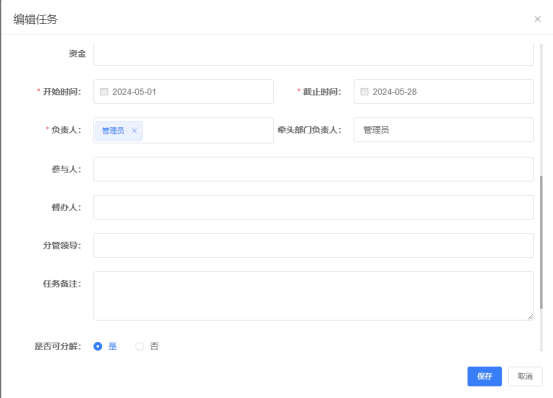The width and height of the screenshot is (553, 398).
Task: Focus the 任务备注 text area
Action: point(313,296)
